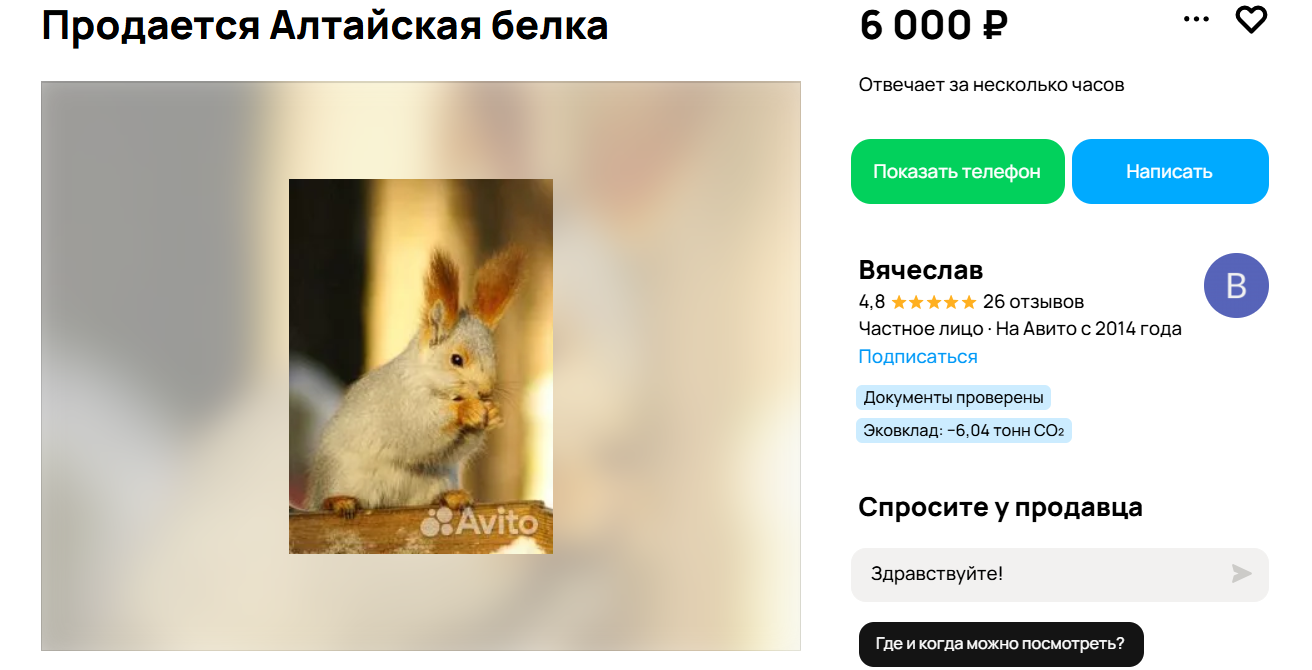Open the squirrel photo in the gallery
The width and height of the screenshot is (1312, 670).
(x=421, y=366)
